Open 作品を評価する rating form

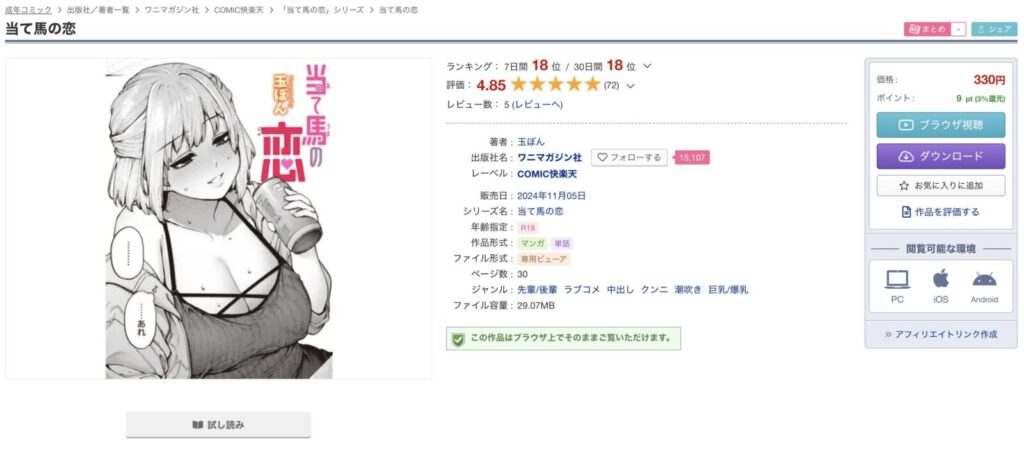940,212
